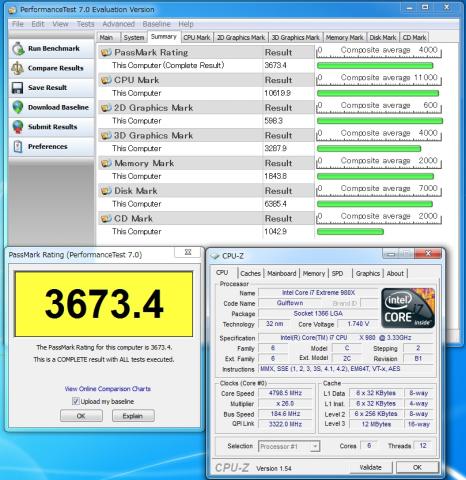The width and height of the screenshot is (466, 480).
Task: Open the Caches tab in CPU-Z
Action: (250, 274)
